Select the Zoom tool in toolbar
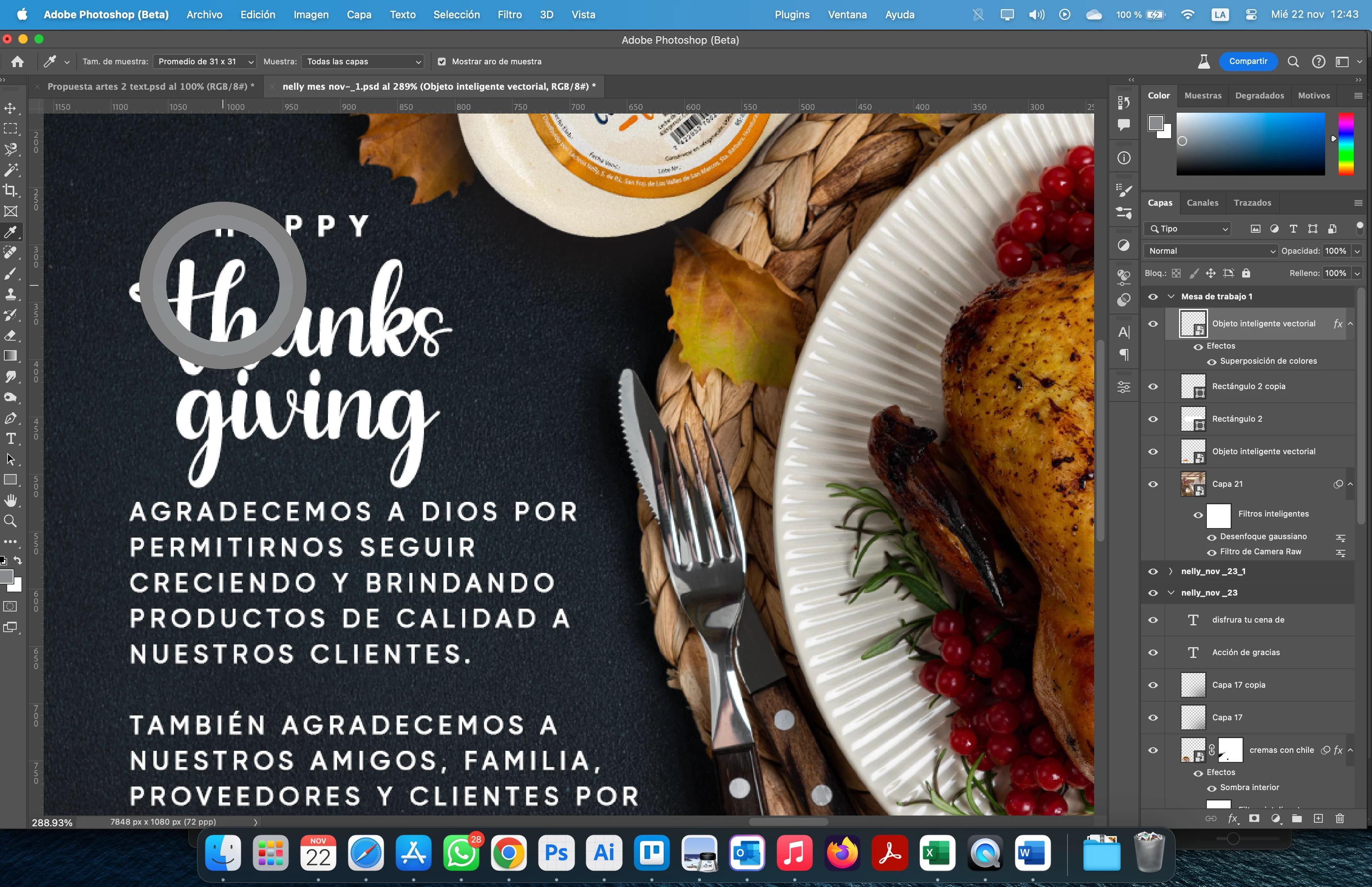This screenshot has height=887, width=1372. [10, 521]
